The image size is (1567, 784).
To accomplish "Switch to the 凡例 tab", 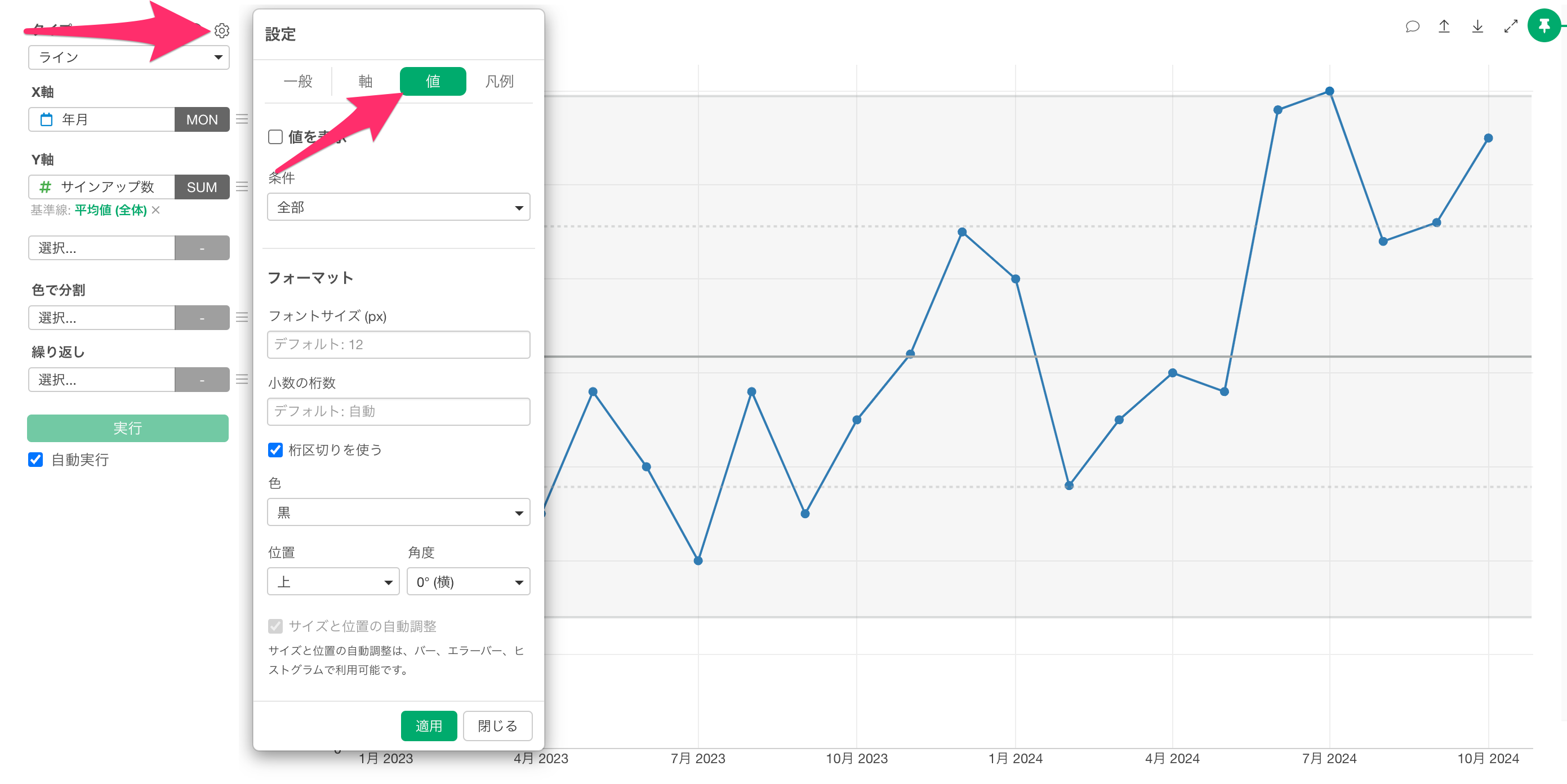I will coord(499,82).
